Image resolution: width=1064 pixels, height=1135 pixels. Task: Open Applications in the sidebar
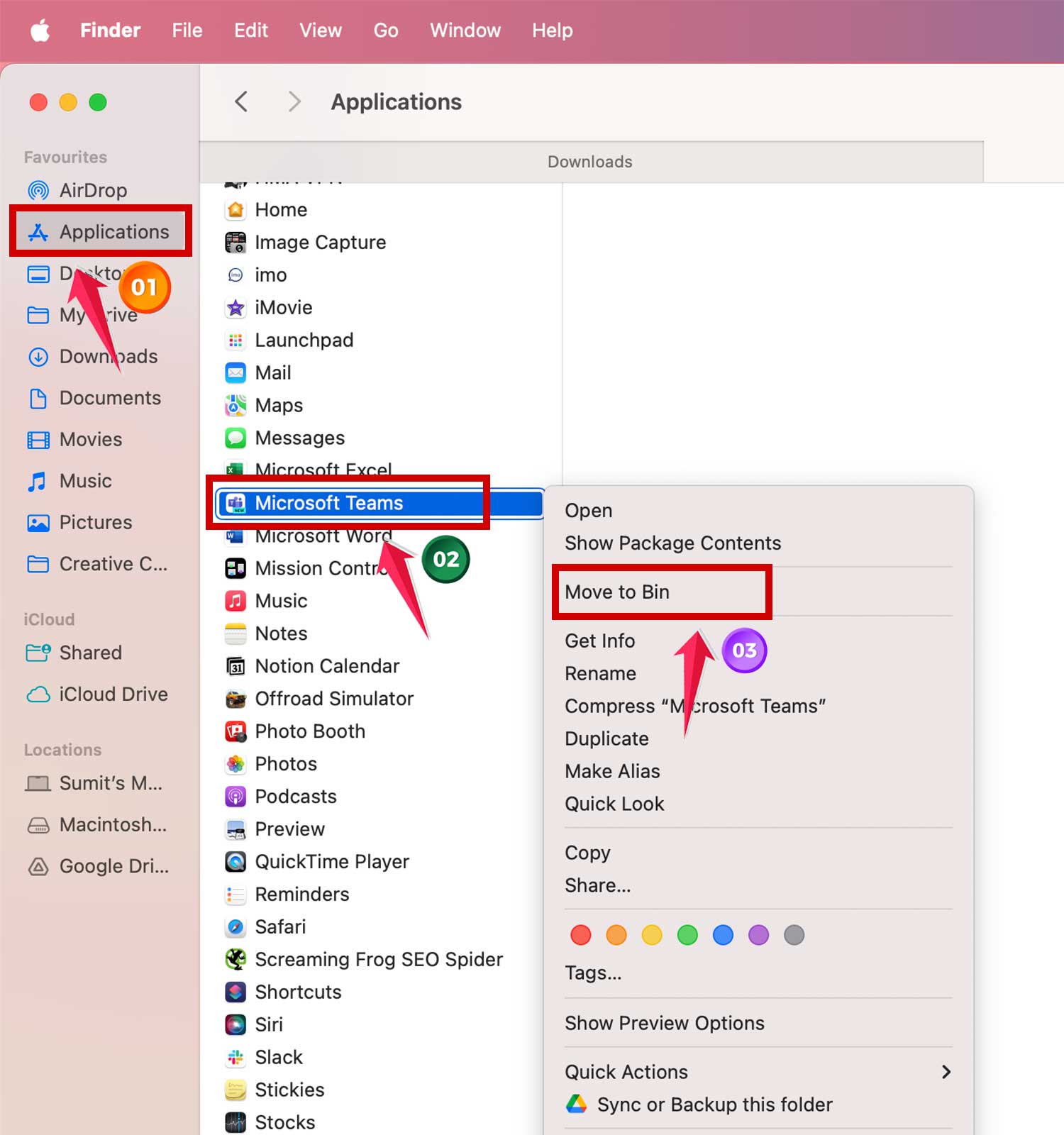99,232
